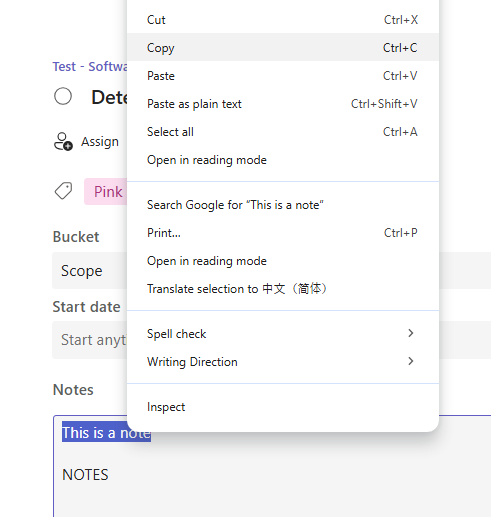Open the Test - Software plan link

[x=90, y=66]
